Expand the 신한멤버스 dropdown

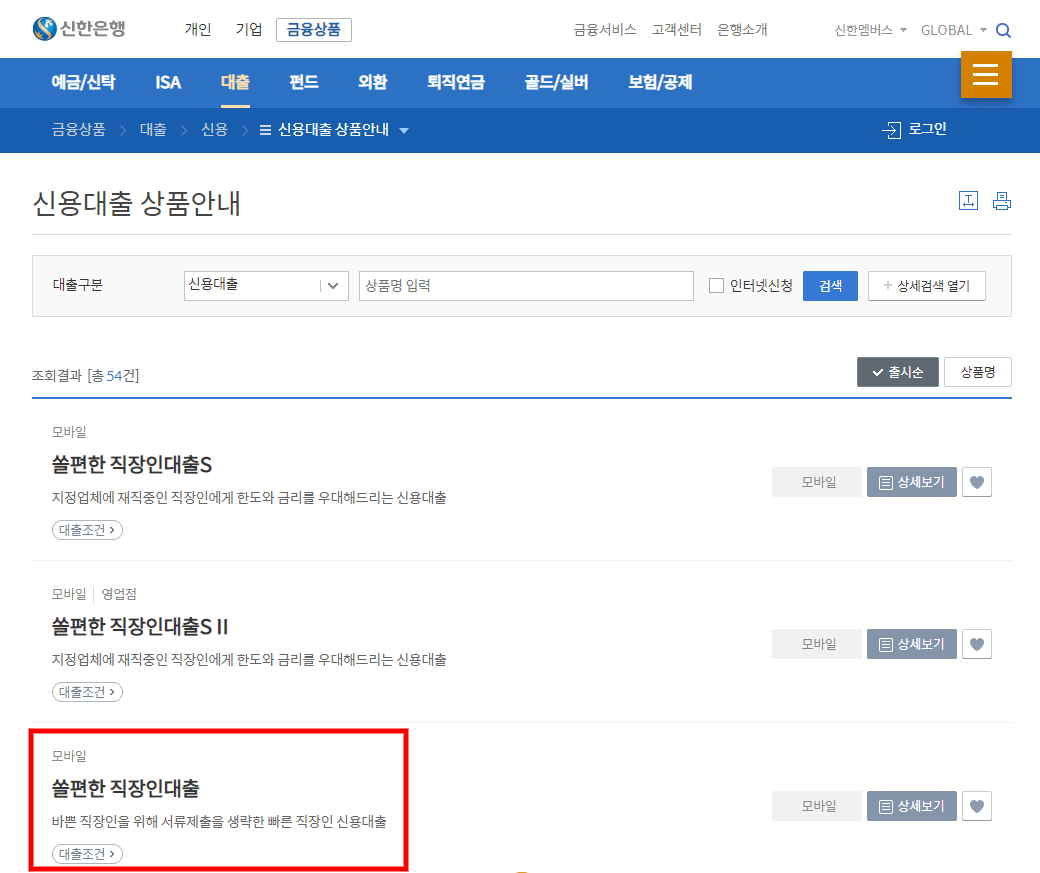coord(870,31)
